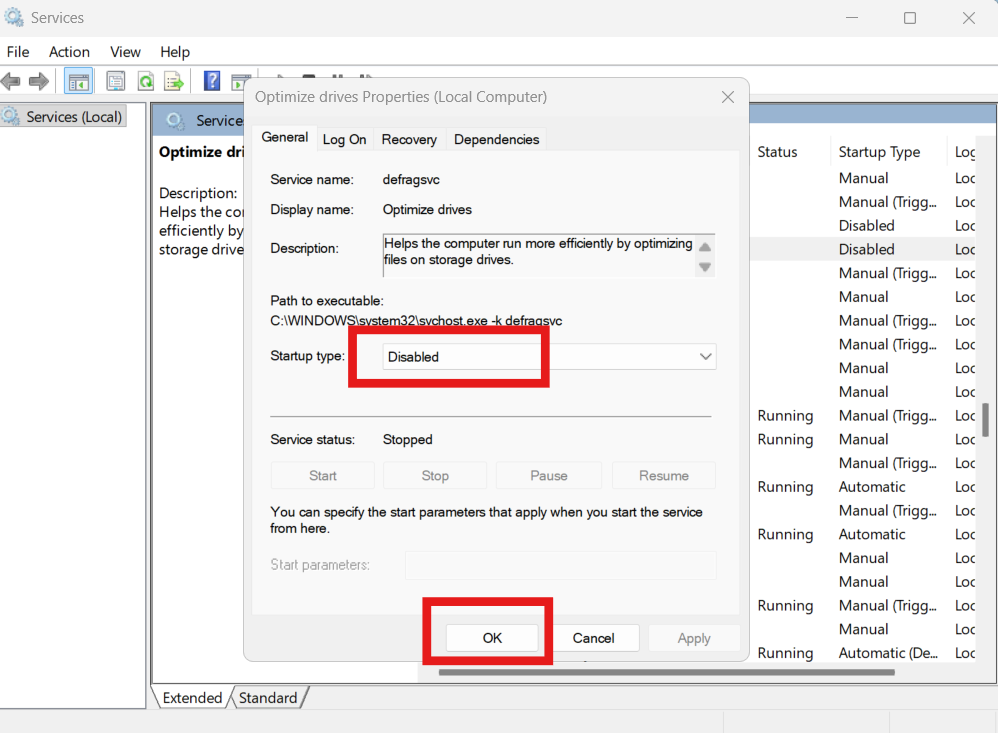Click the Show/Hide Action Pane icon

coord(241,81)
